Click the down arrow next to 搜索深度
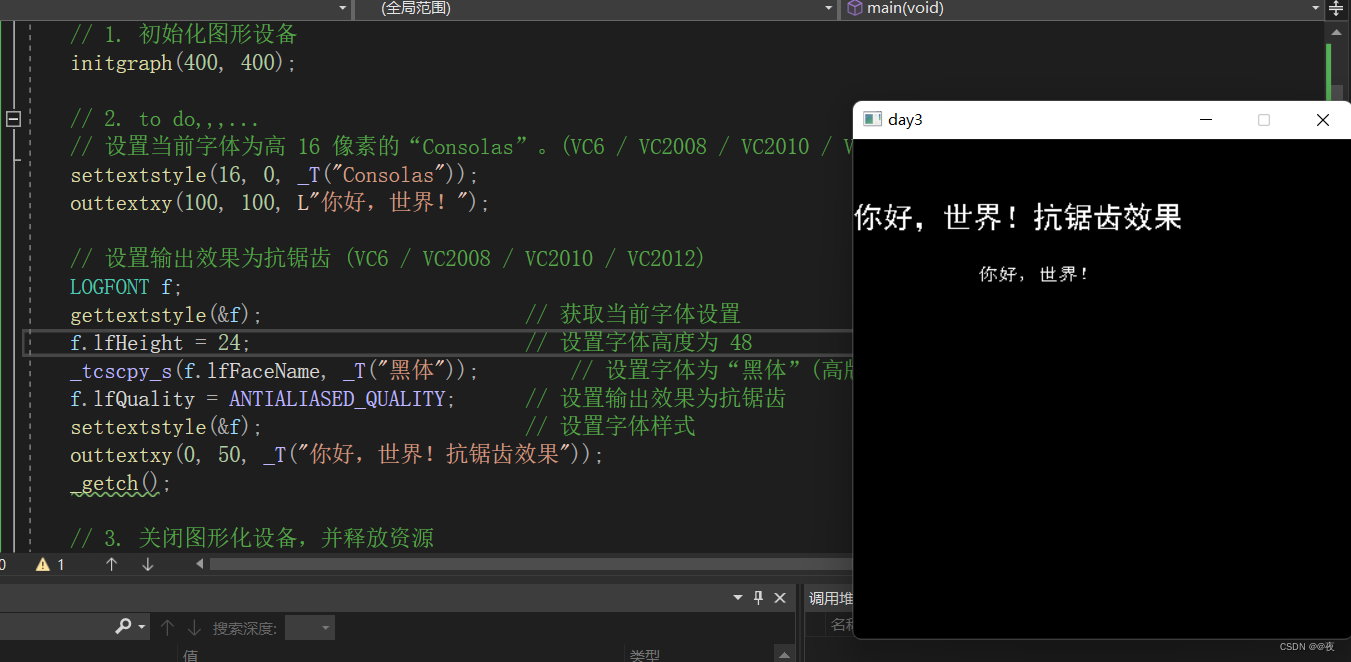The image size is (1351, 662). 193,627
